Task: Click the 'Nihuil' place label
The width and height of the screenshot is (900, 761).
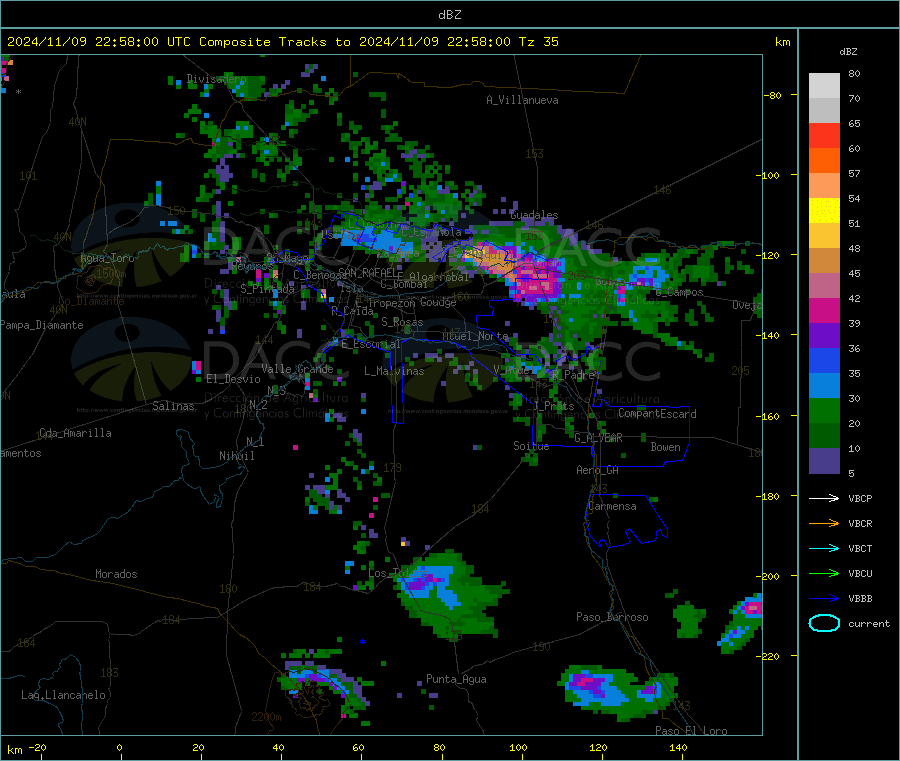Action: [237, 456]
